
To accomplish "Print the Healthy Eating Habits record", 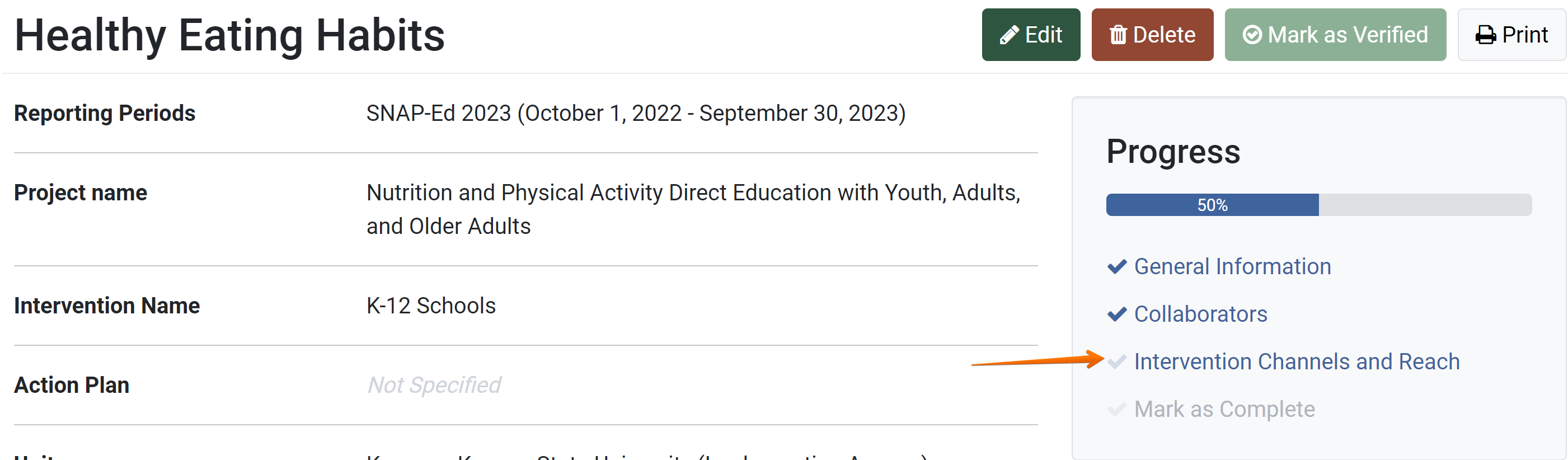I will point(1511,35).
